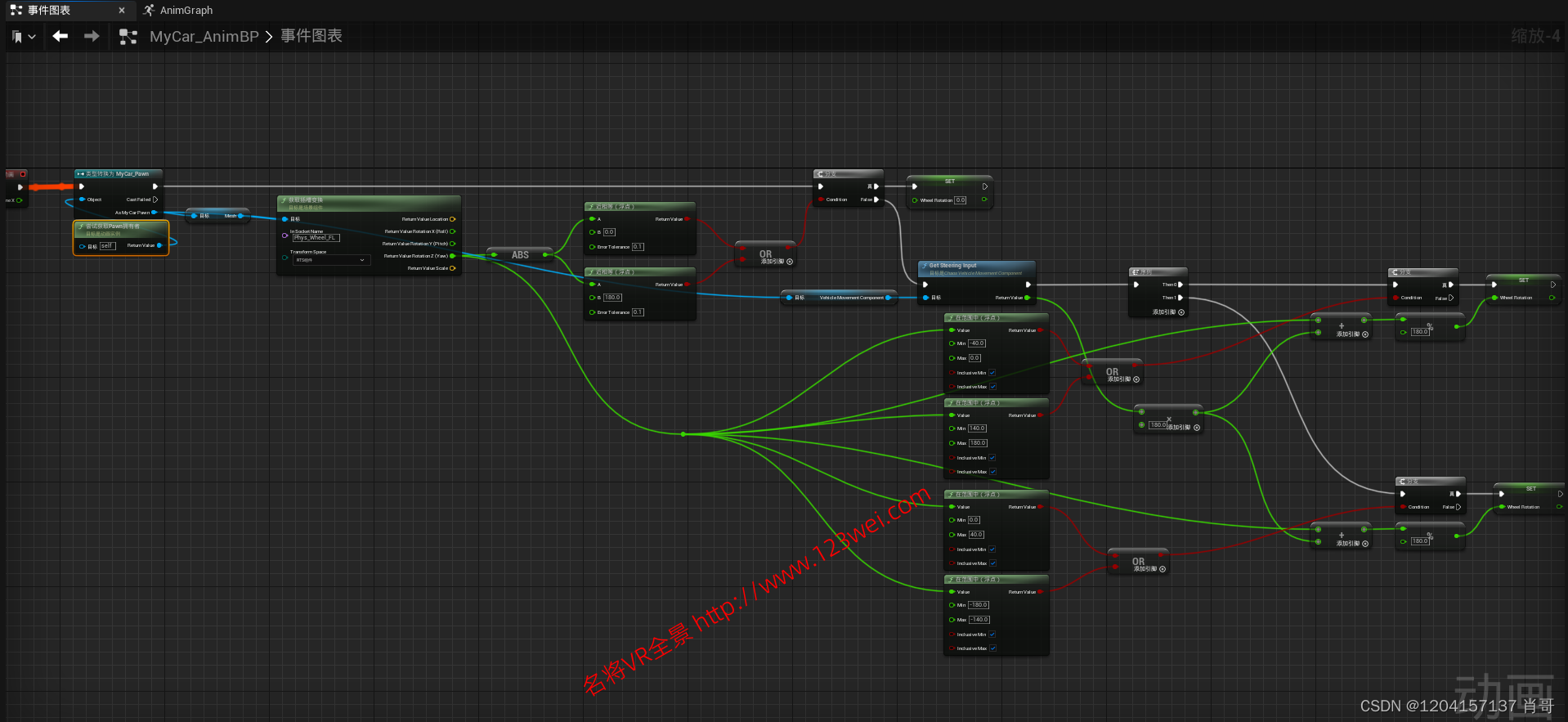Click Return Value pin of Min -180.0 node

pyautogui.click(x=1040, y=592)
